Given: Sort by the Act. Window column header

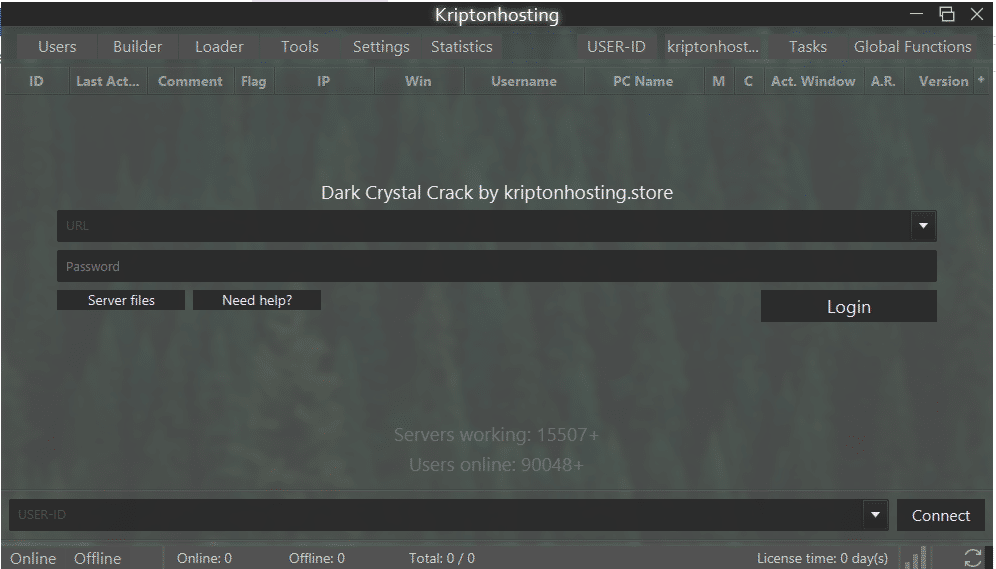Looking at the screenshot, I should click(x=813, y=81).
